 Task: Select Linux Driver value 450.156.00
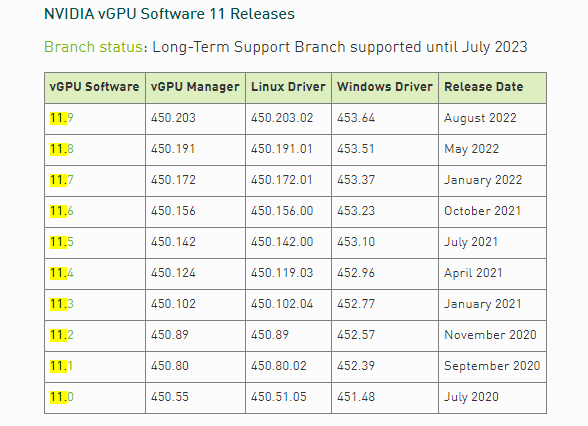pos(282,211)
